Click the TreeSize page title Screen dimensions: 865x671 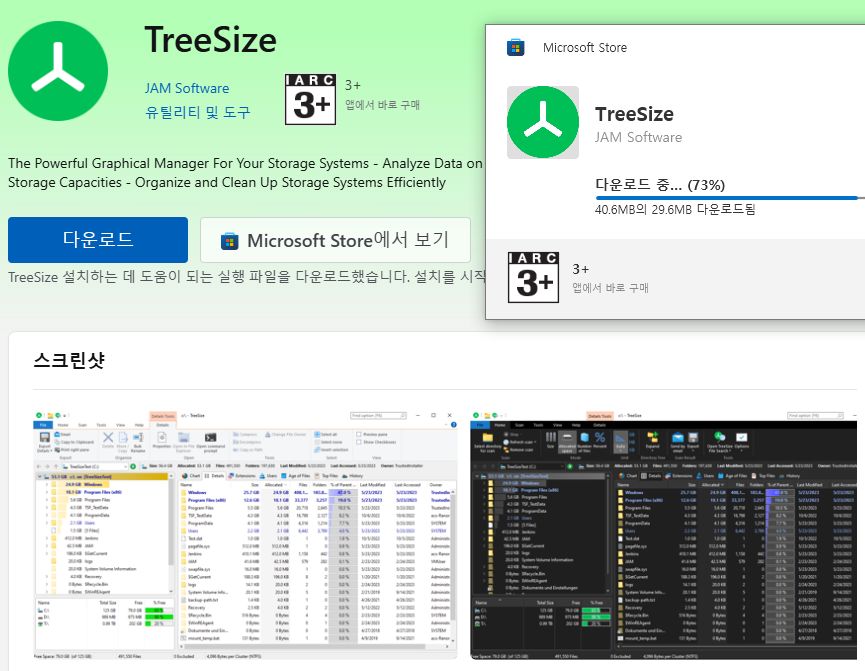[x=211, y=40]
